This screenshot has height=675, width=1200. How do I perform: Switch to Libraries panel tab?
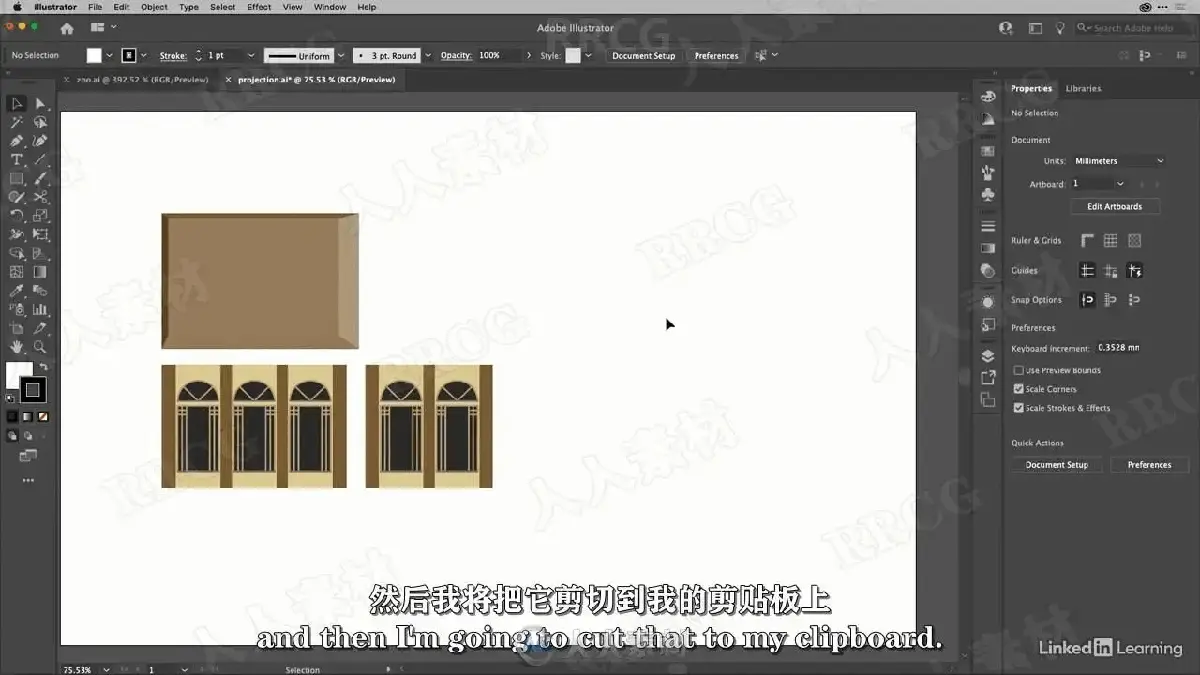1083,89
